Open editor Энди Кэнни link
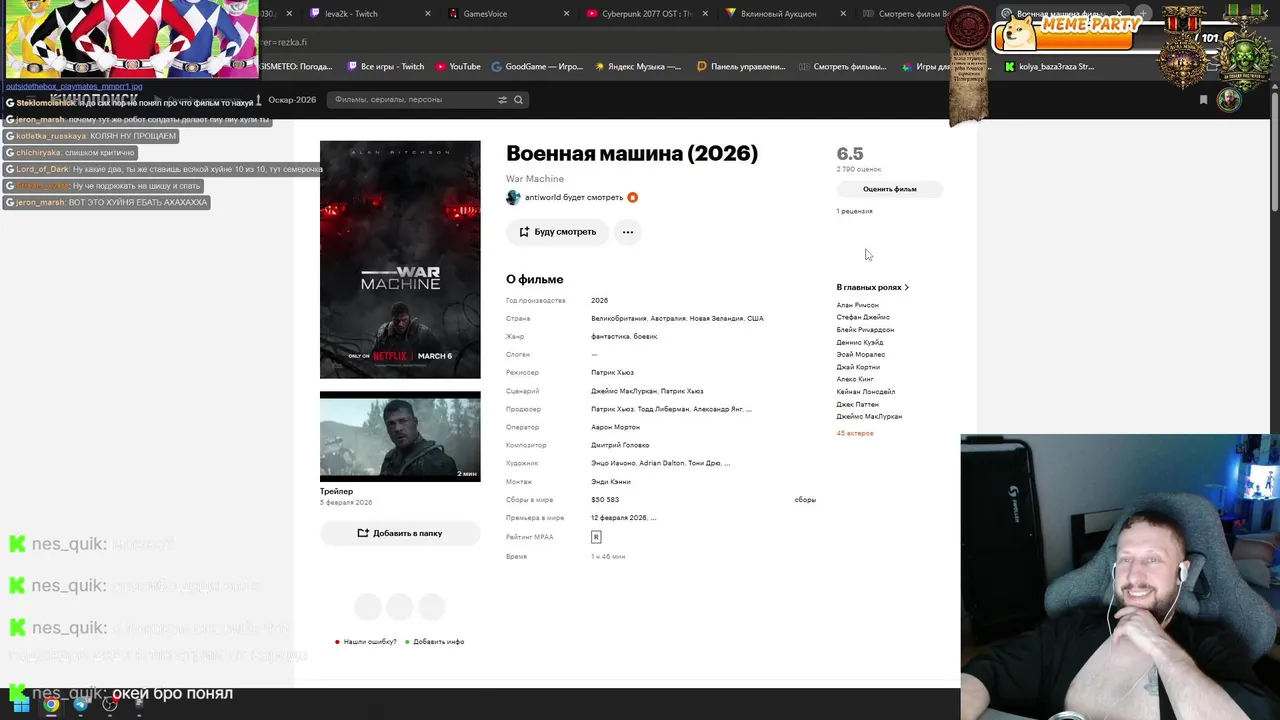 [x=611, y=482]
